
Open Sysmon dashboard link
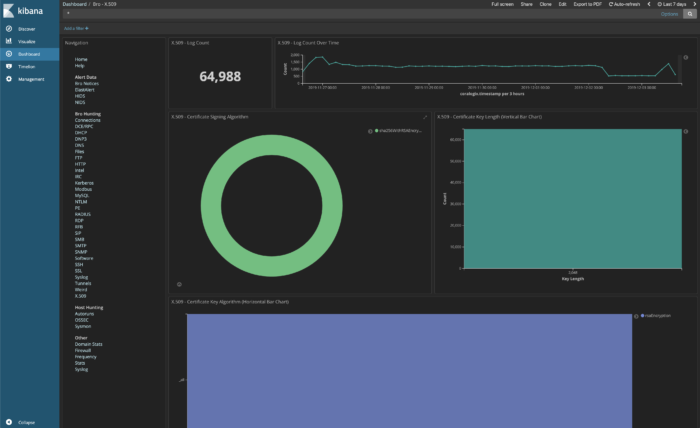[x=83, y=326]
